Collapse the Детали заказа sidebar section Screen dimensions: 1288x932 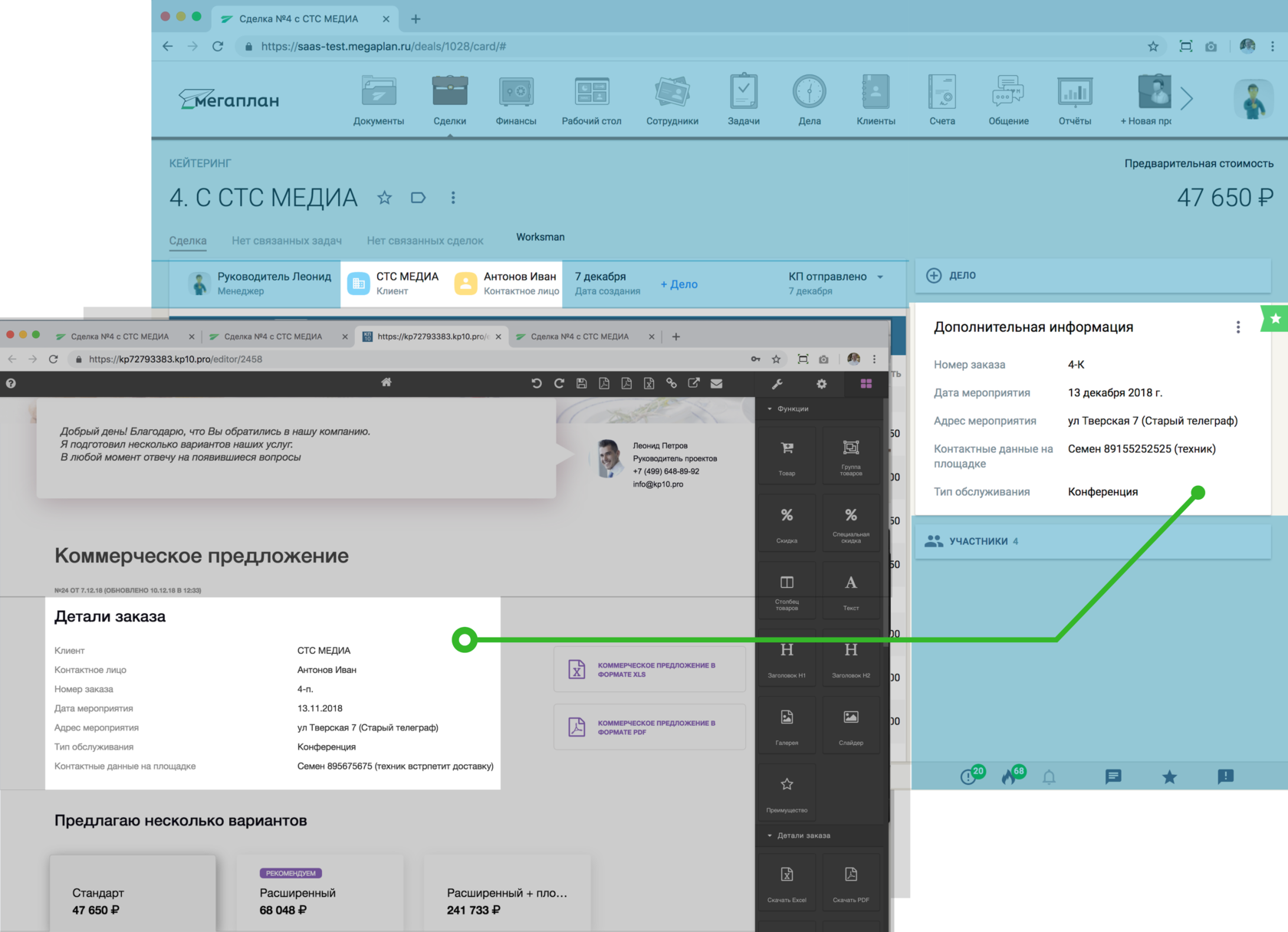(x=799, y=835)
